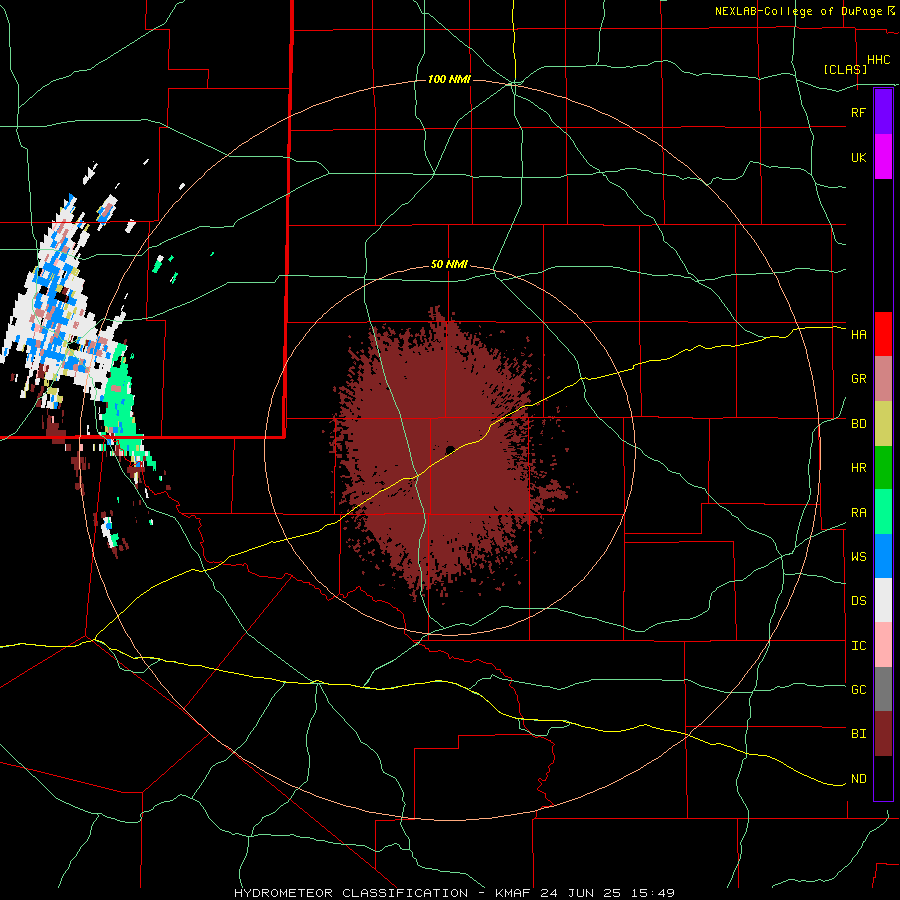Click the 'KMAF' radar site identifier
Screen dimensions: 900x900
[x=512, y=893]
